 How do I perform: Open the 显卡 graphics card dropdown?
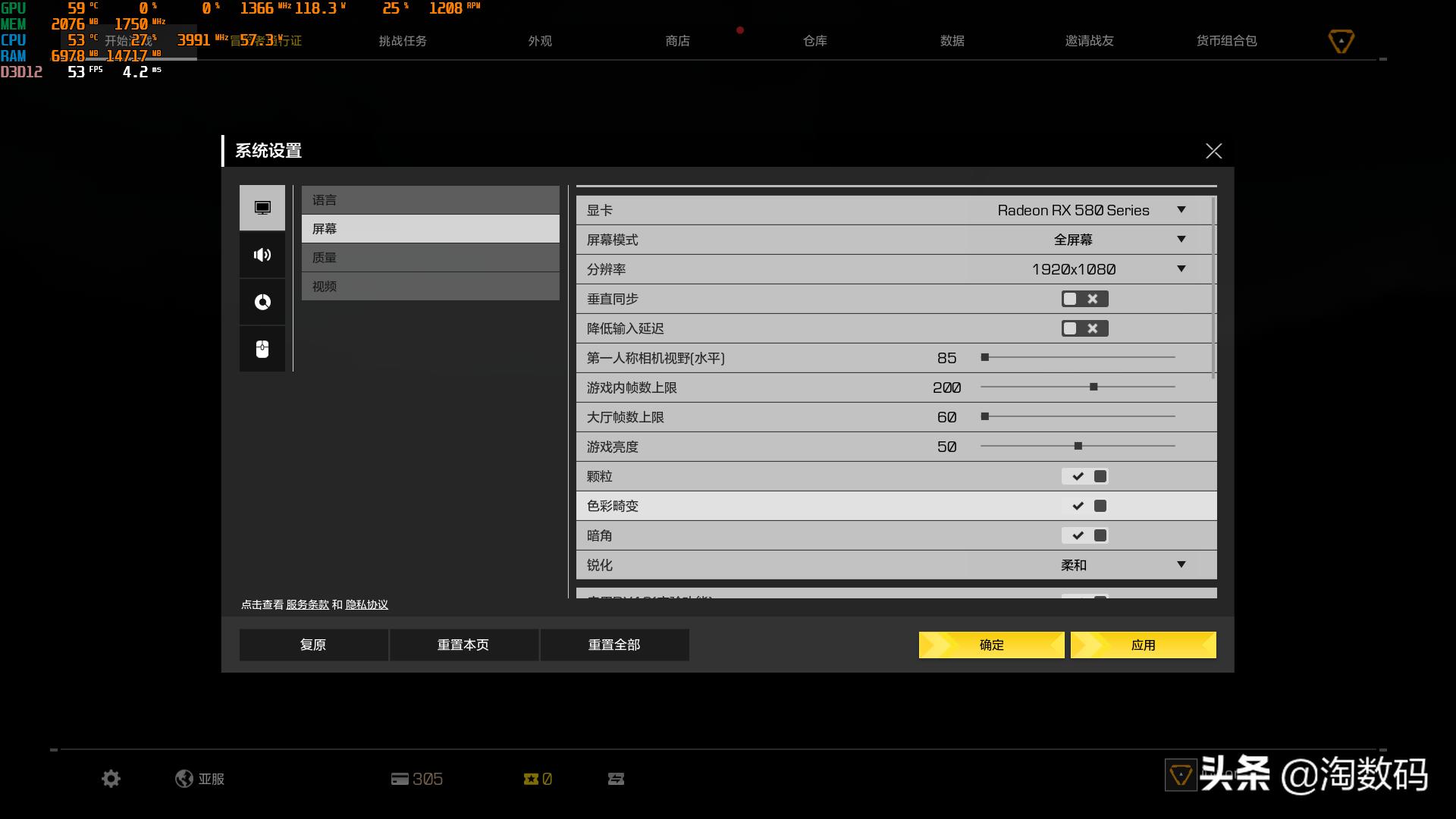point(1181,210)
